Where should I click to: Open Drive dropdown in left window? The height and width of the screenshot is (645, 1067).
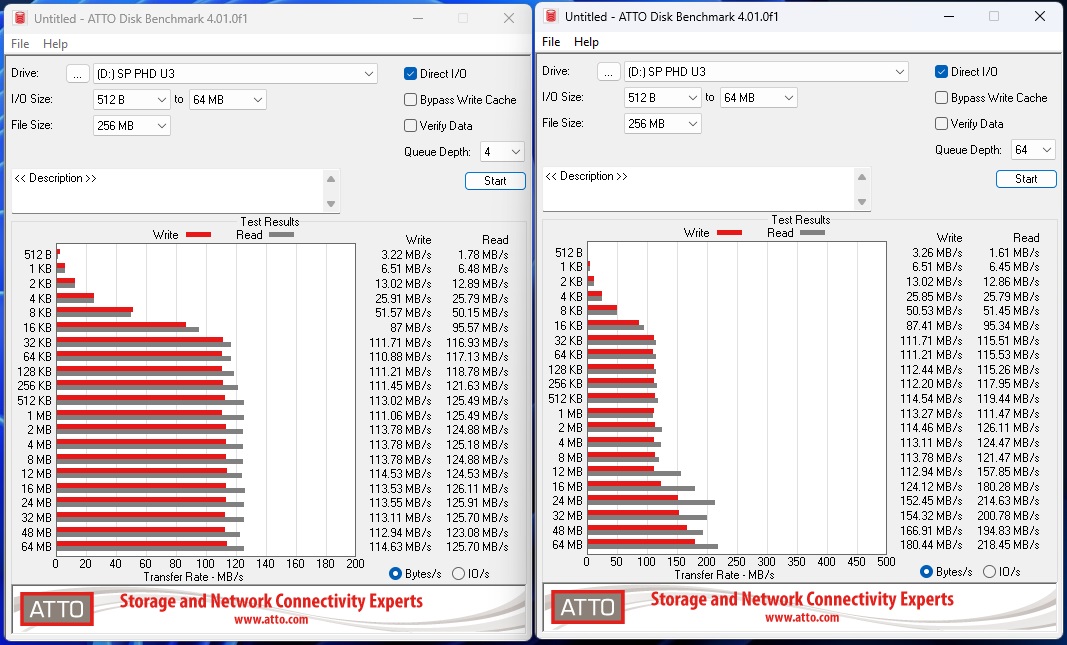coord(235,73)
